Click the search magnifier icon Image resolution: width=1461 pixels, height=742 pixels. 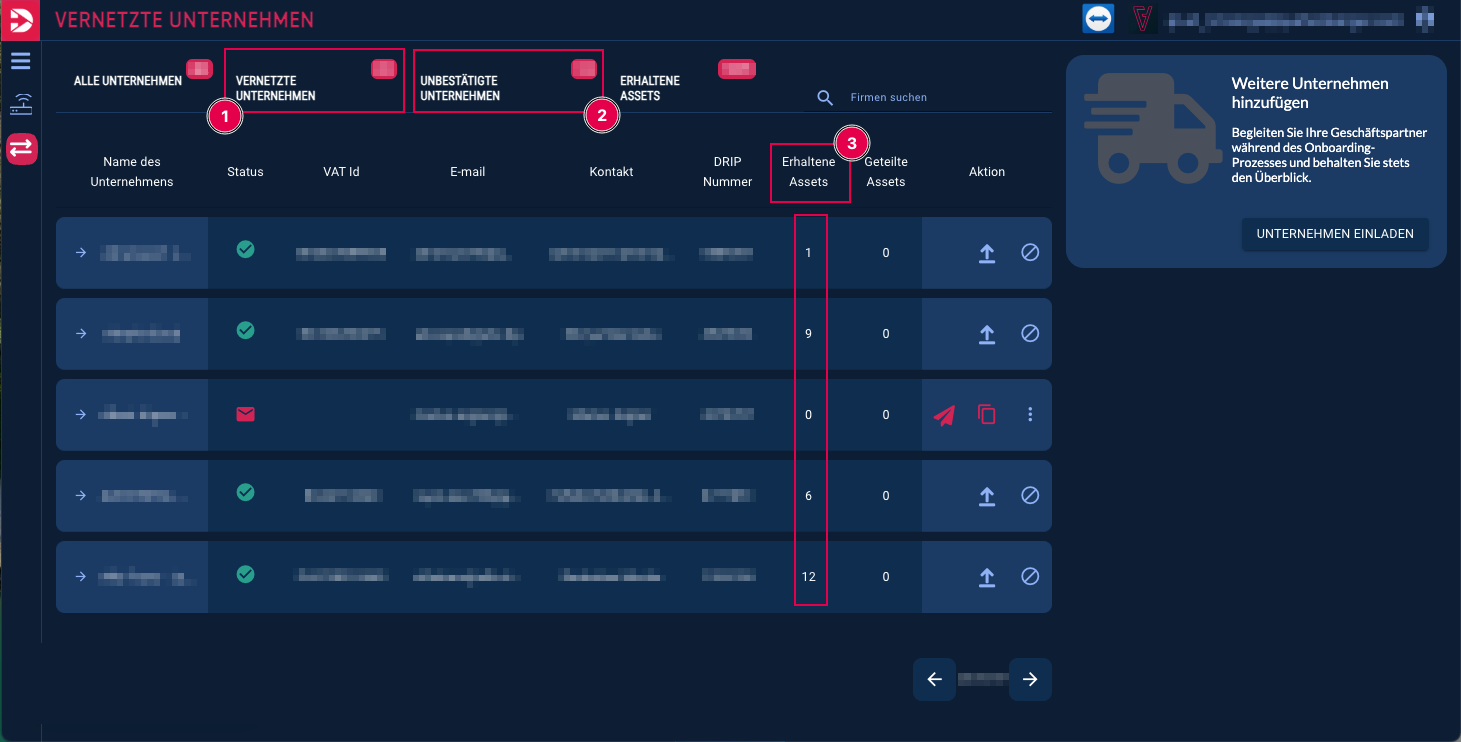(825, 98)
